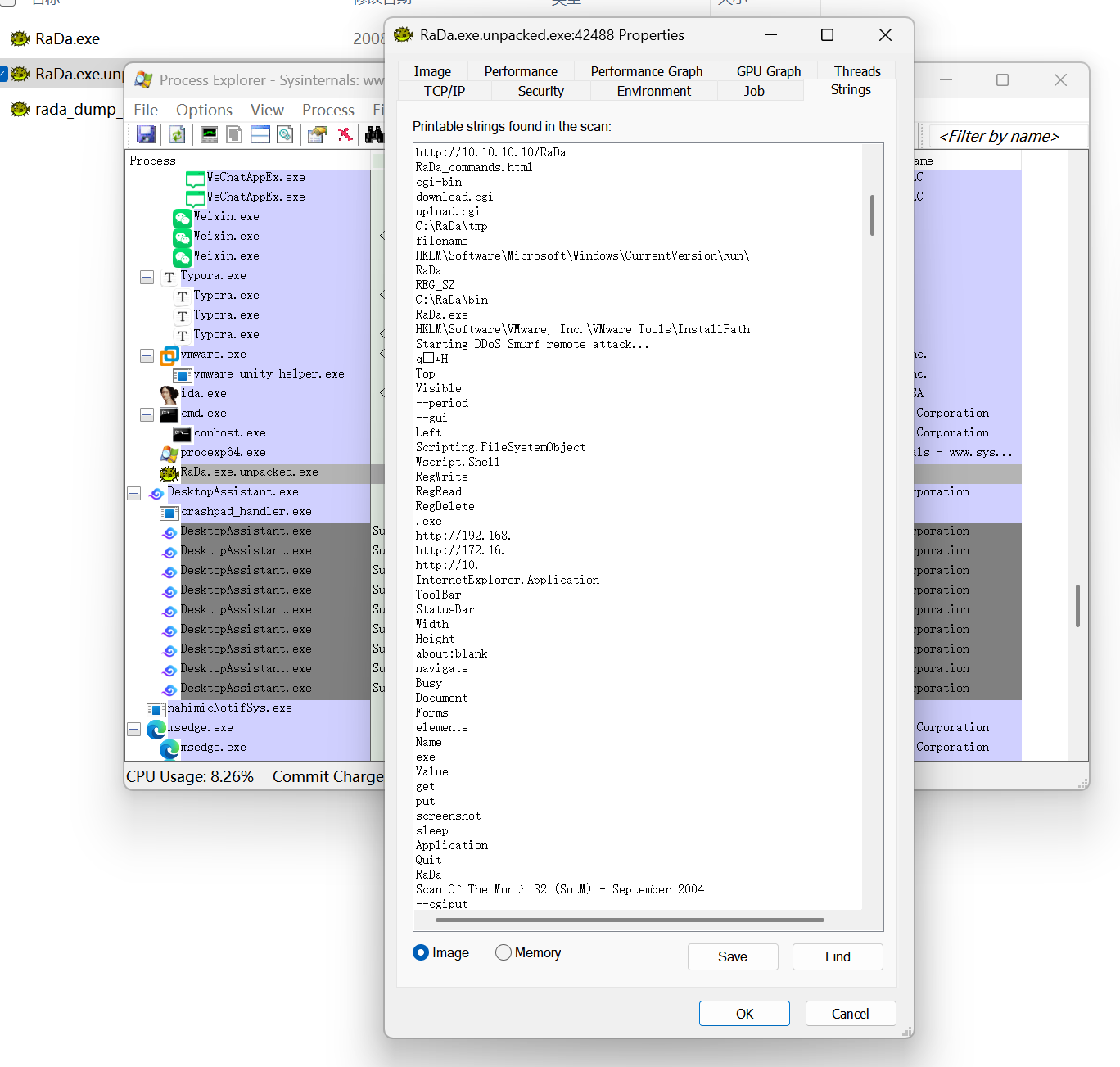Switch to the Image tab

point(432,71)
